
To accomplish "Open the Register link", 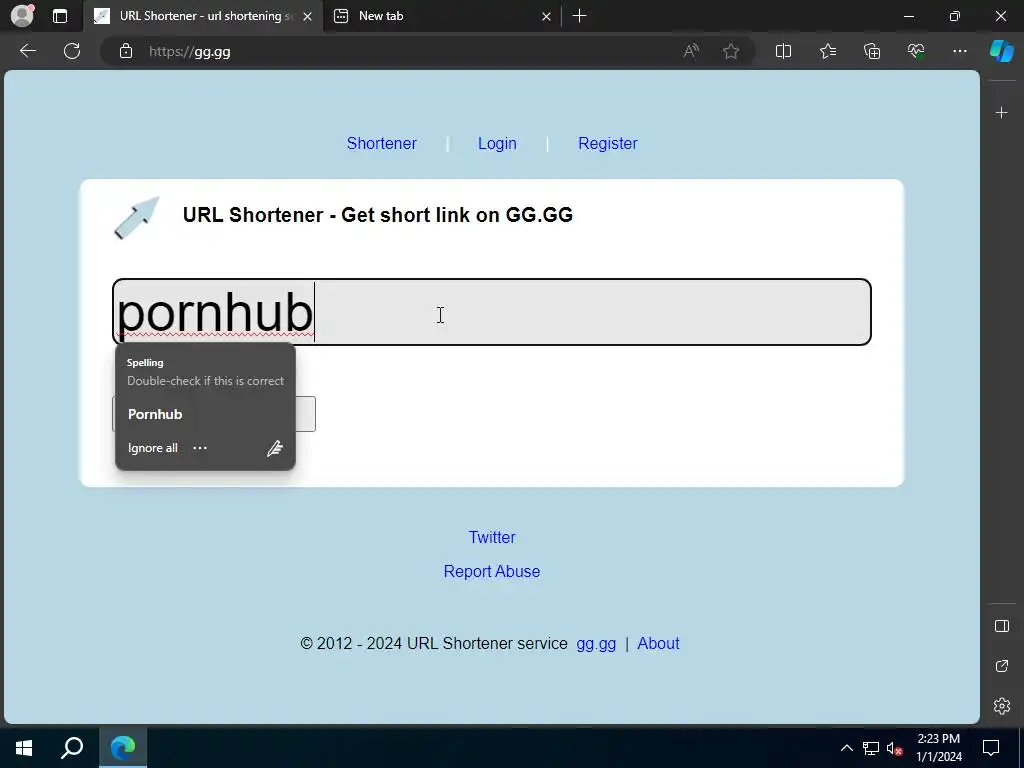I will (x=607, y=144).
